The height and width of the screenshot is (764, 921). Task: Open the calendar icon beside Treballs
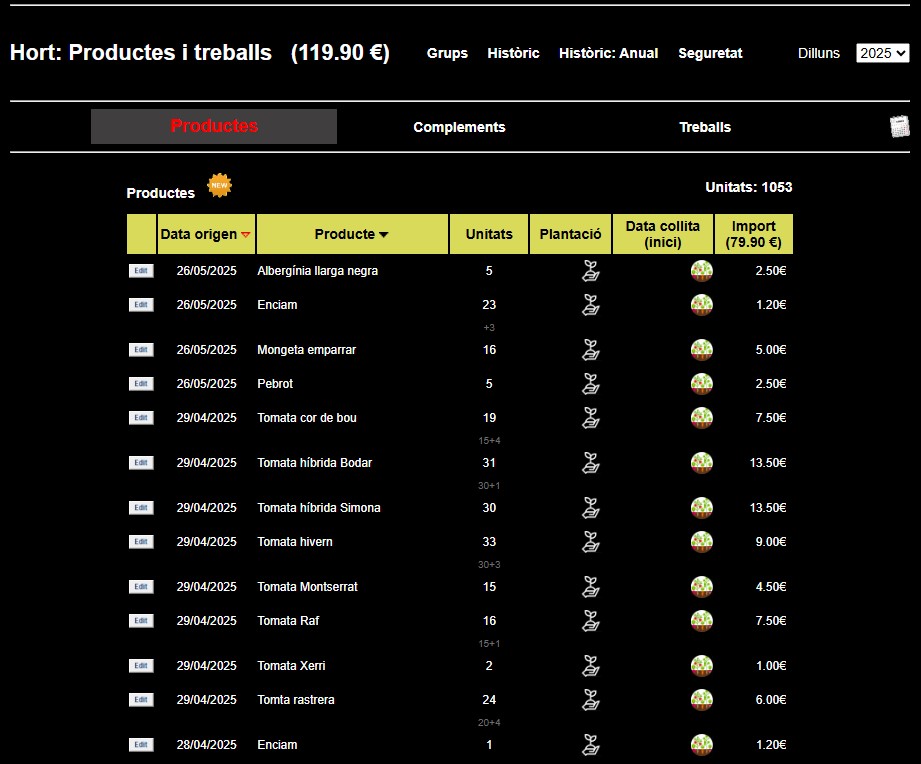click(x=899, y=127)
